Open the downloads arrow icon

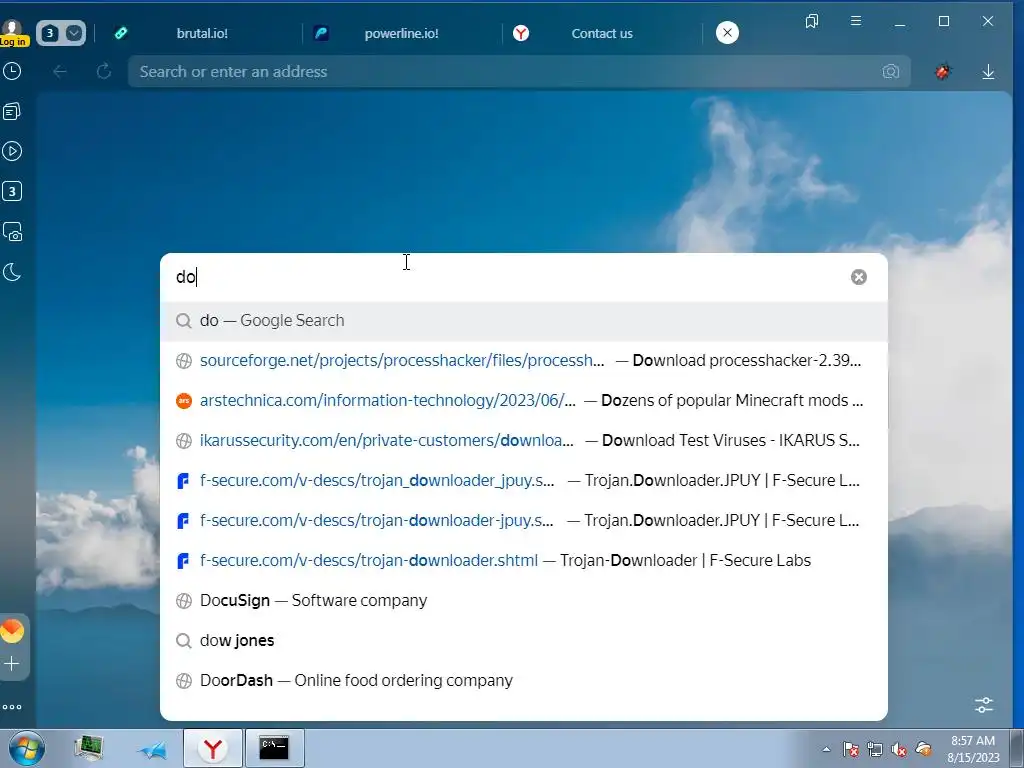988,71
